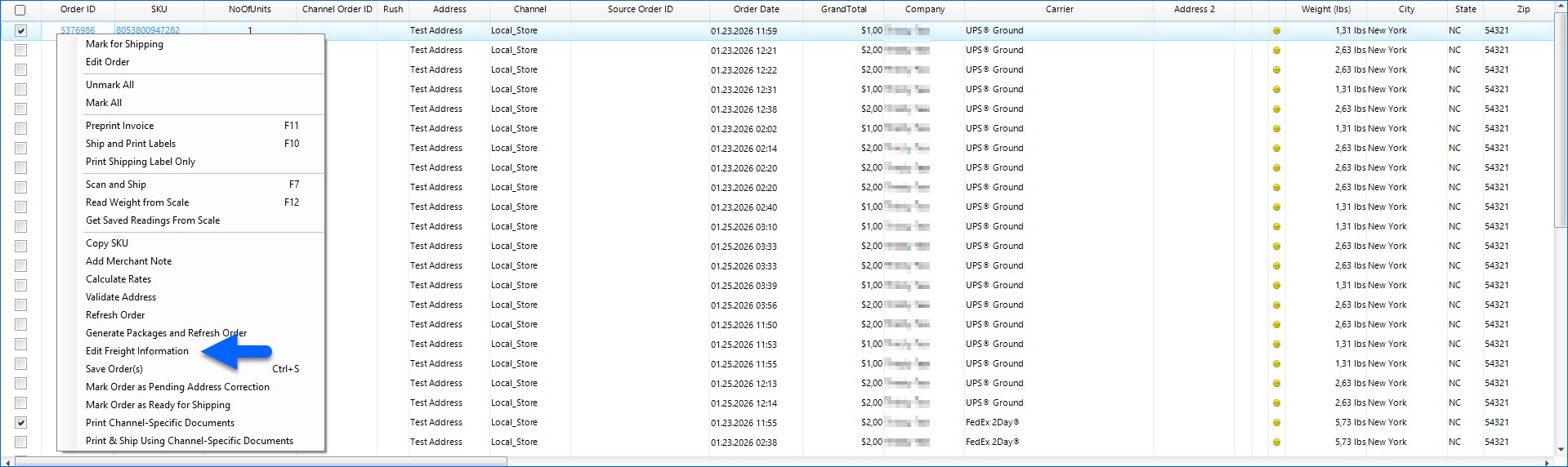
Task: Click the vertical scrollbar's down arrow
Action: click(x=1561, y=449)
